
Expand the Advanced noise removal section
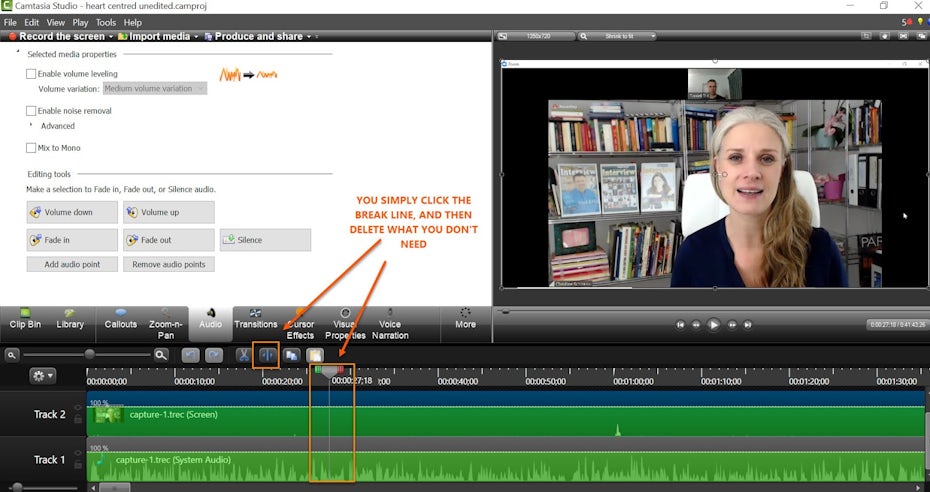[x=31, y=126]
